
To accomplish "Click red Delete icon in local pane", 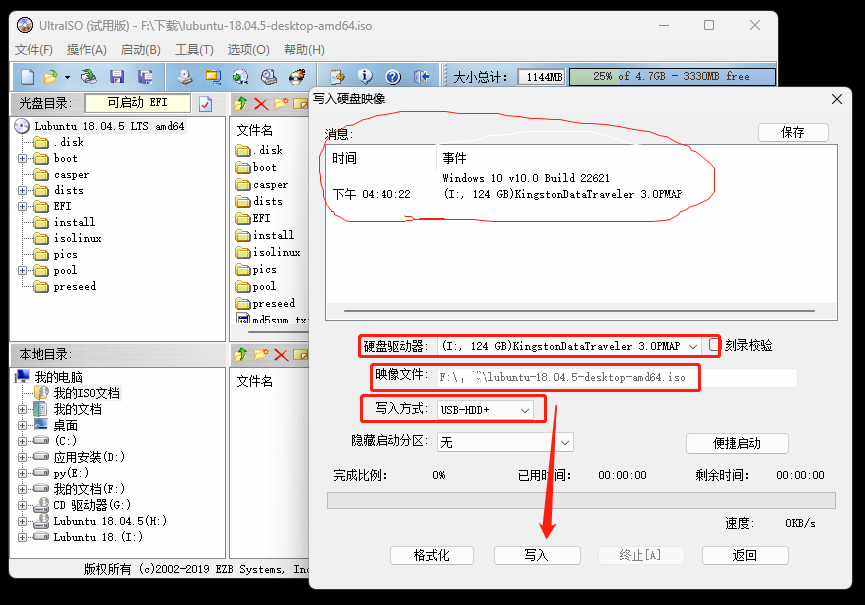I will point(281,355).
